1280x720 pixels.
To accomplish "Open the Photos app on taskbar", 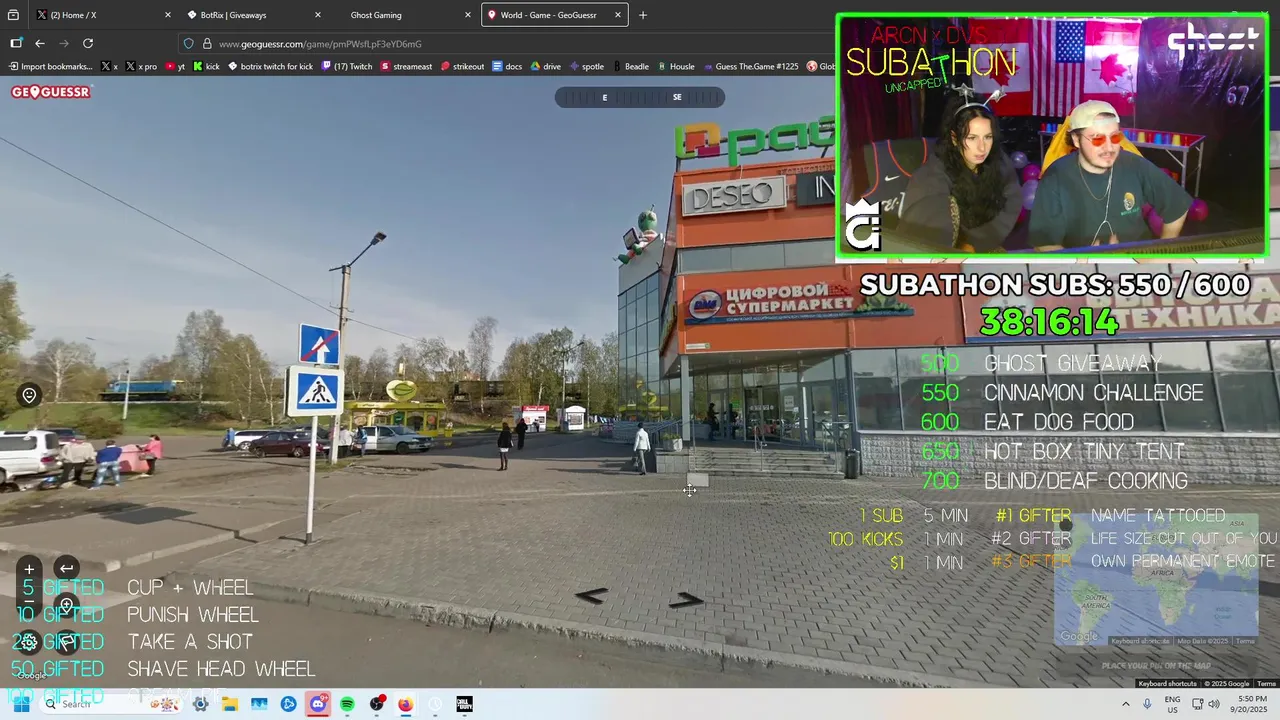I will [259, 704].
